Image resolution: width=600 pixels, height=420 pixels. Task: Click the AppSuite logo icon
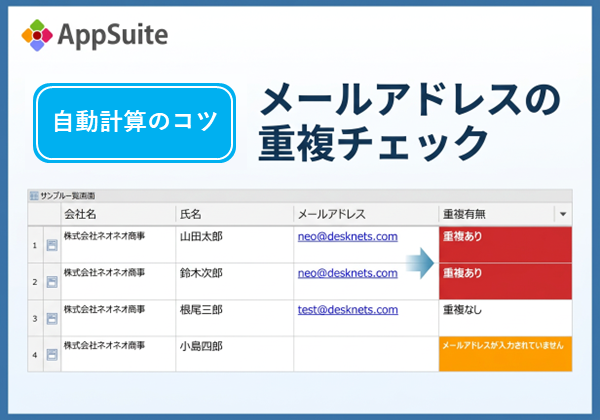click(37, 35)
